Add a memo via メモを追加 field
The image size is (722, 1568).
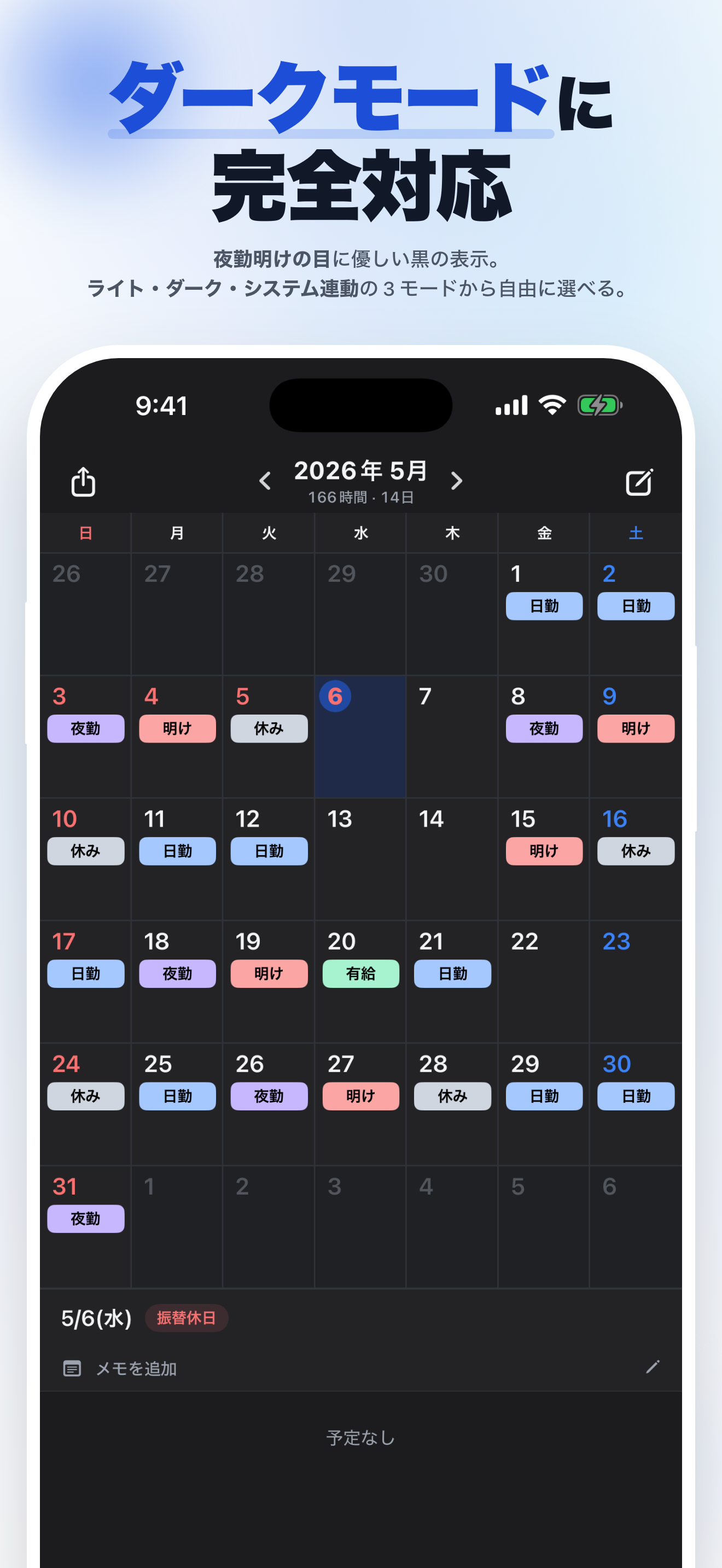360,1368
